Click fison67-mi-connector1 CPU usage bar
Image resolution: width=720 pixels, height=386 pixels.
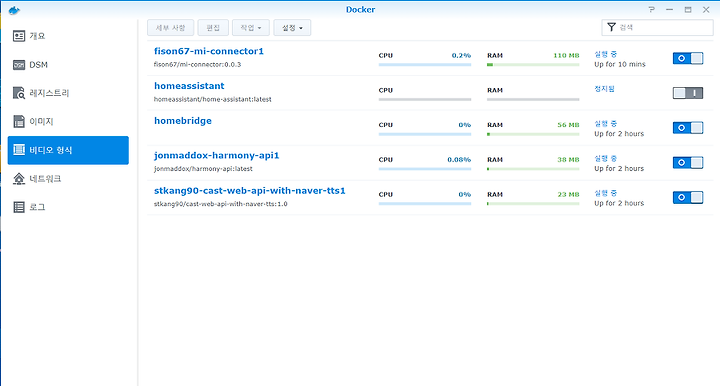tap(425, 65)
